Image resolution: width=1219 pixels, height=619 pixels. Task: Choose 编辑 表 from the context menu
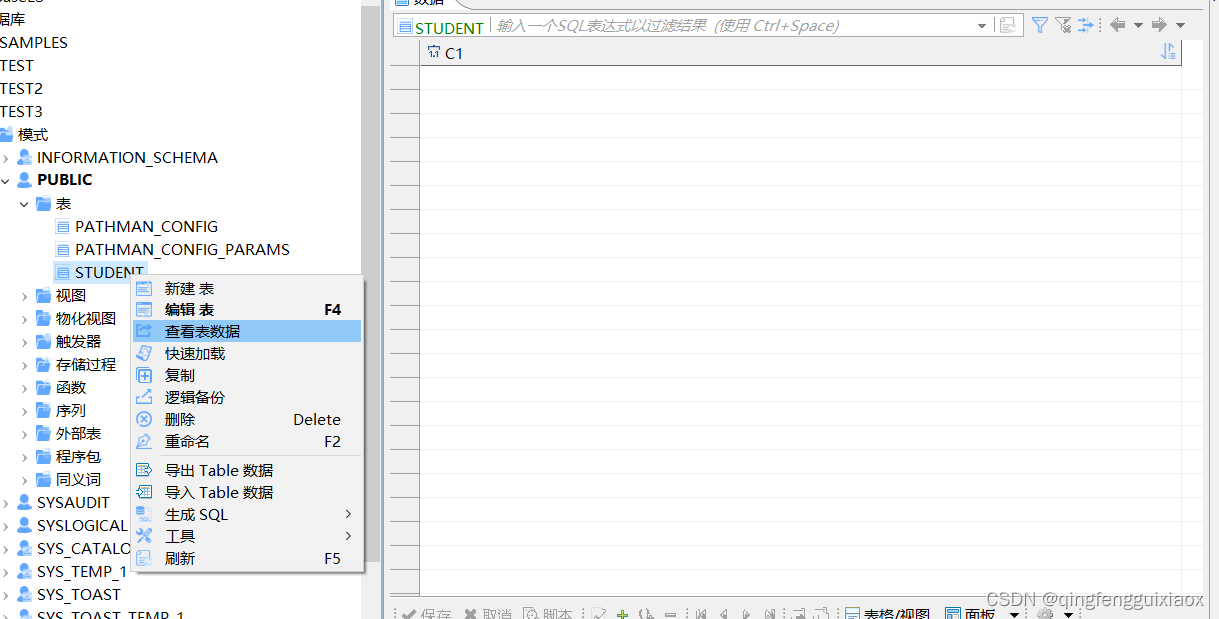(x=247, y=310)
